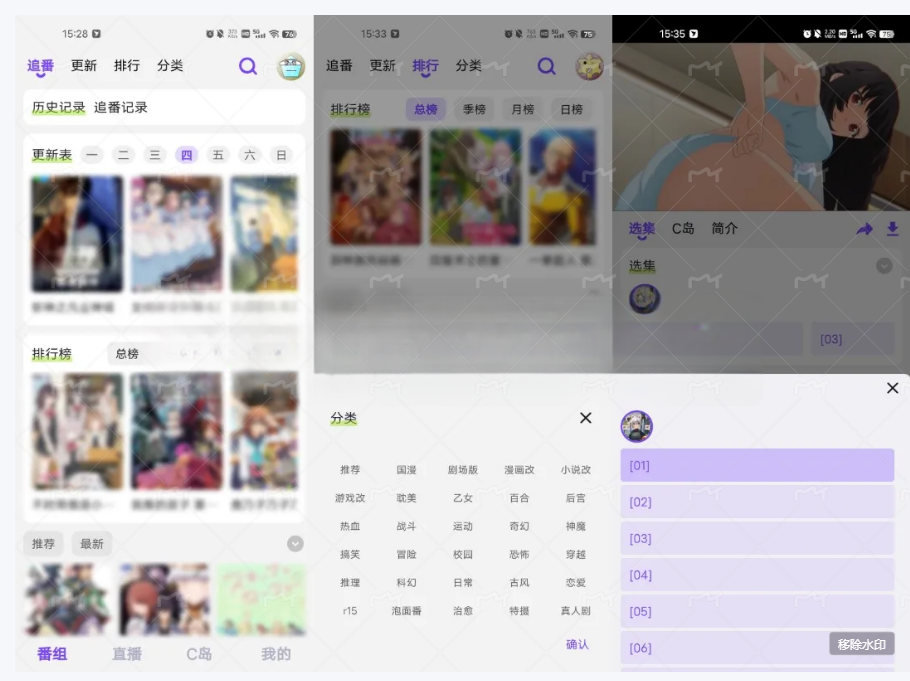Choose the 热血 category
Screen dimensions: 910x681
[x=350, y=526]
